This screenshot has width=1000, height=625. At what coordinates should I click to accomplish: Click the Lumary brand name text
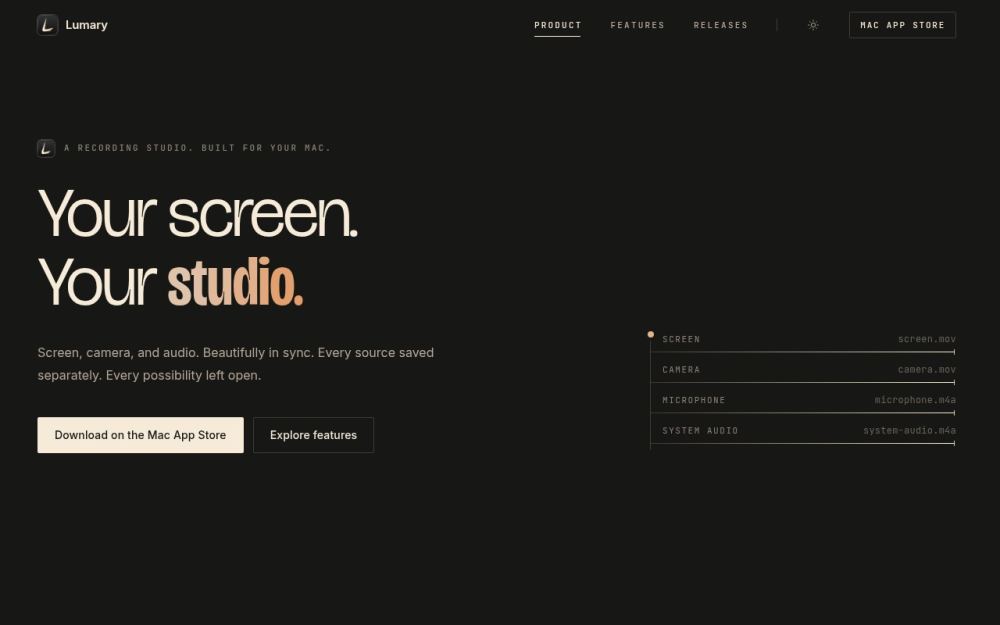click(86, 25)
